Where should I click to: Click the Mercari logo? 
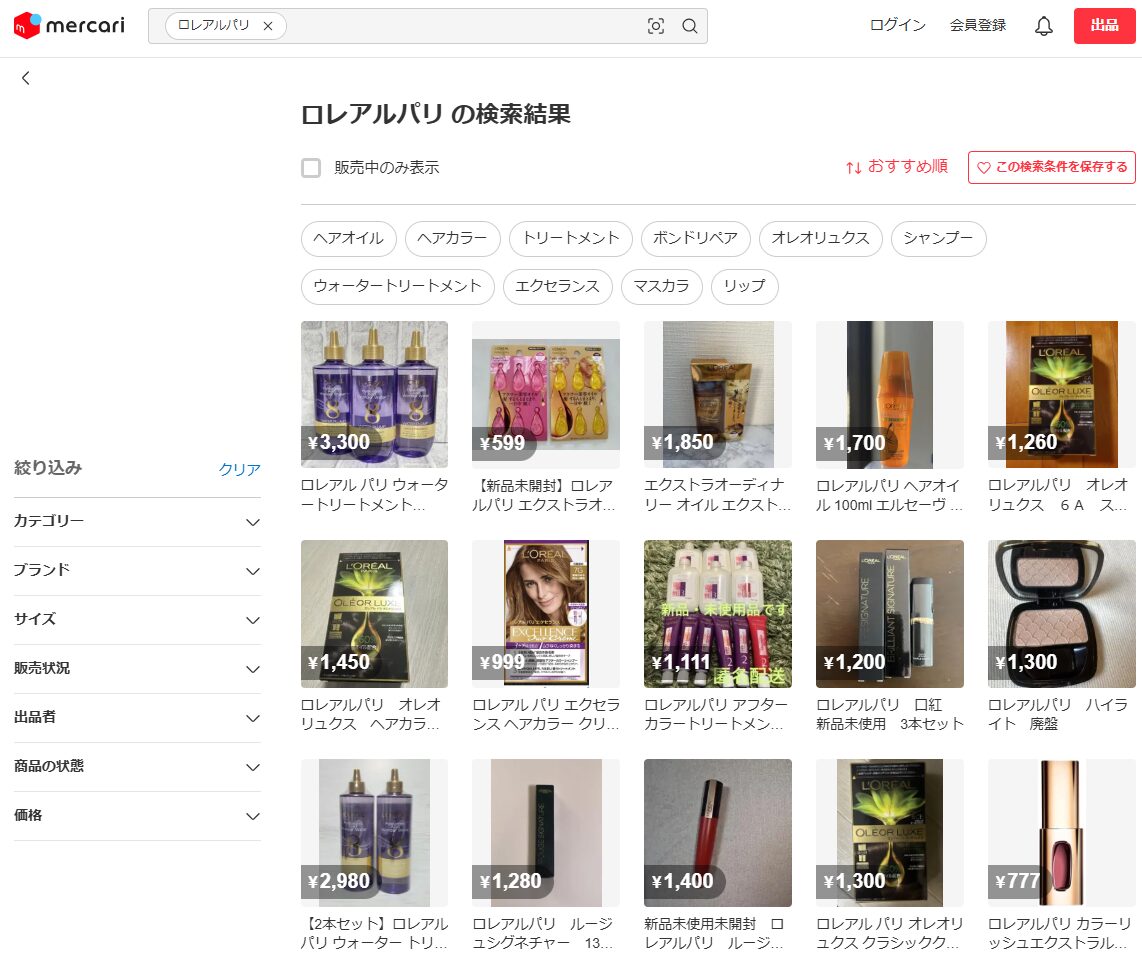click(69, 25)
